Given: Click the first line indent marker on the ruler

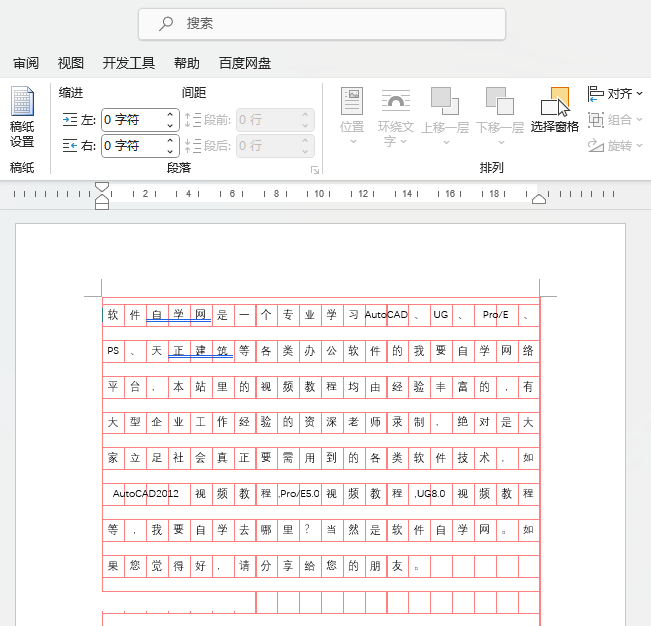Looking at the screenshot, I should [x=102, y=187].
